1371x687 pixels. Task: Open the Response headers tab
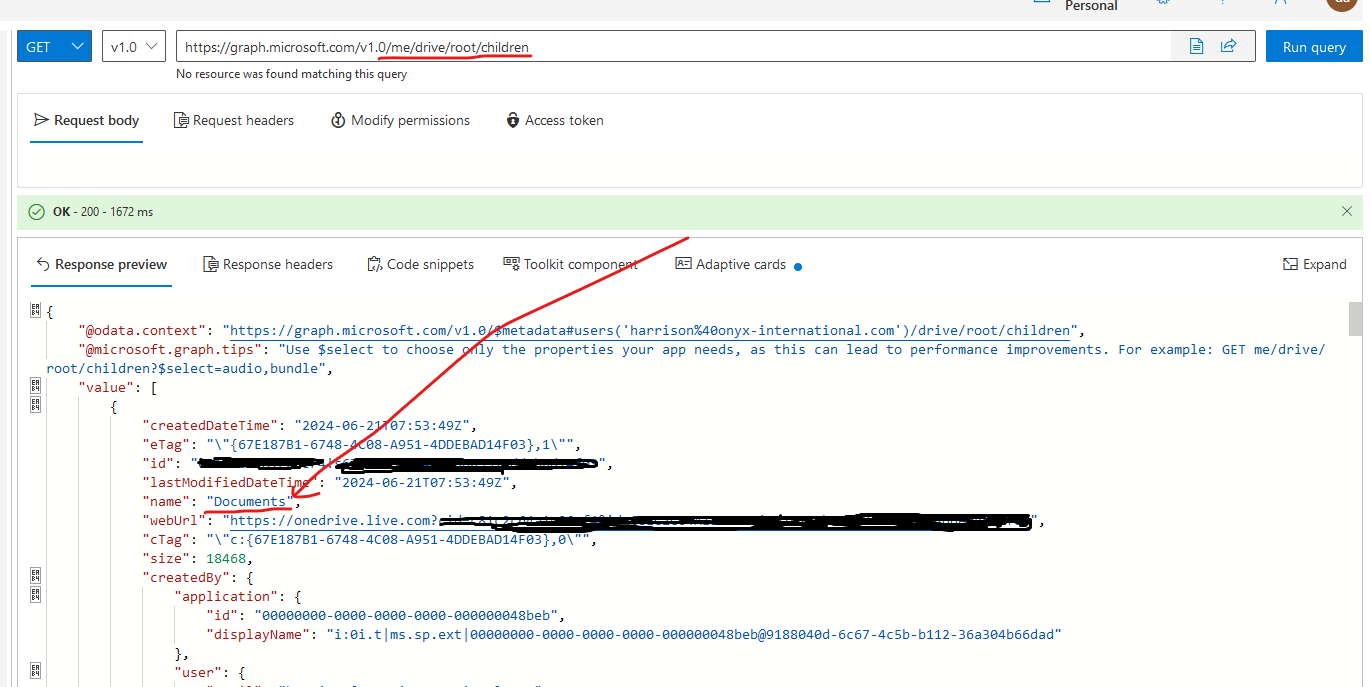click(x=268, y=265)
